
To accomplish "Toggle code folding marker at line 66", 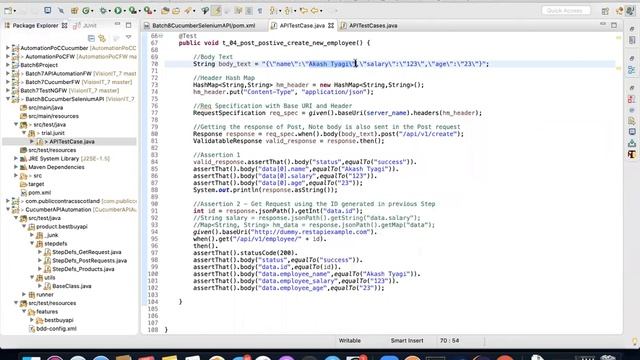I will tap(161, 36).
